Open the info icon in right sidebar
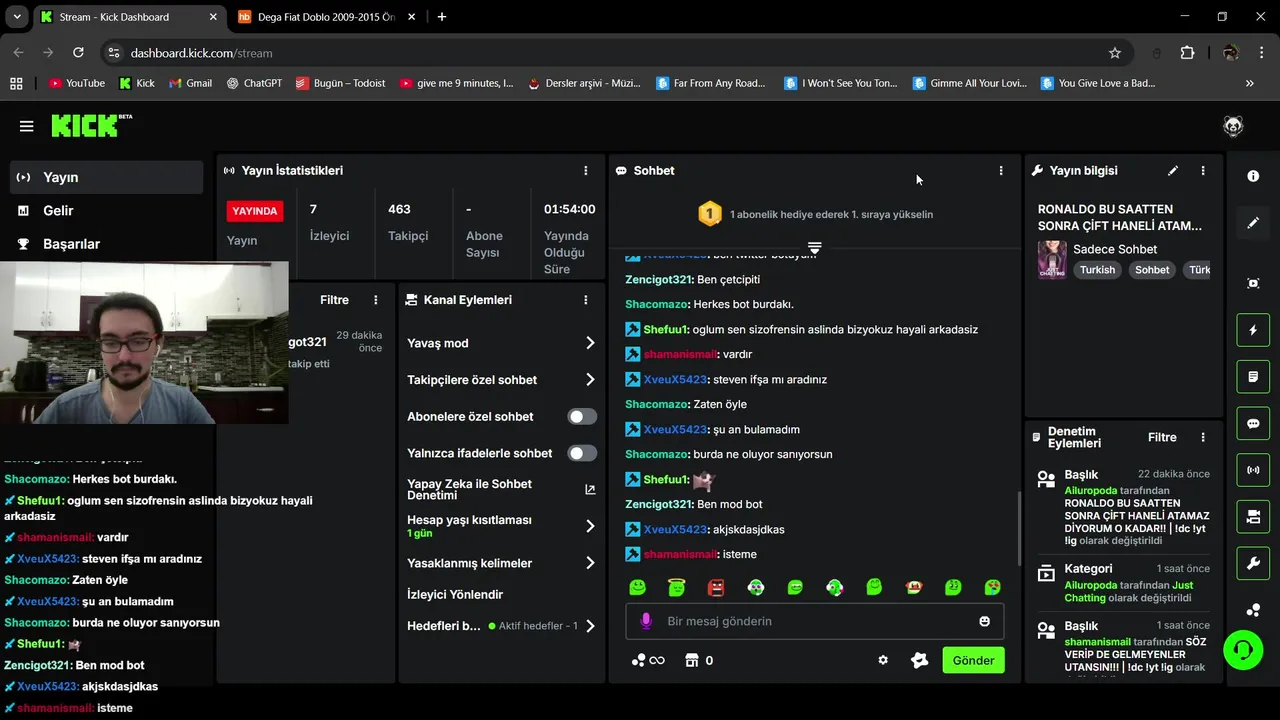The width and height of the screenshot is (1280, 720). point(1253,176)
